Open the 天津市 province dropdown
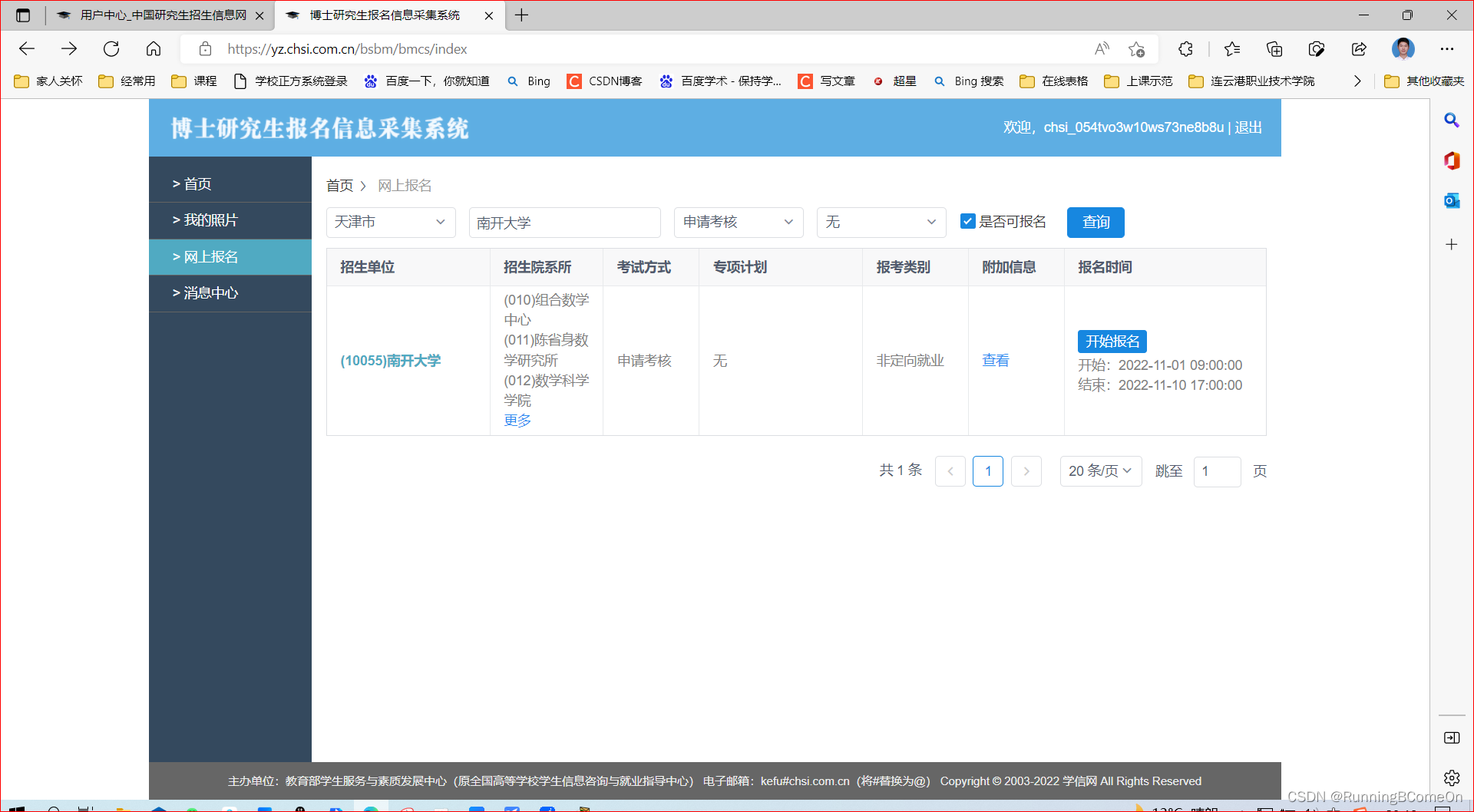1474x812 pixels. click(x=391, y=222)
